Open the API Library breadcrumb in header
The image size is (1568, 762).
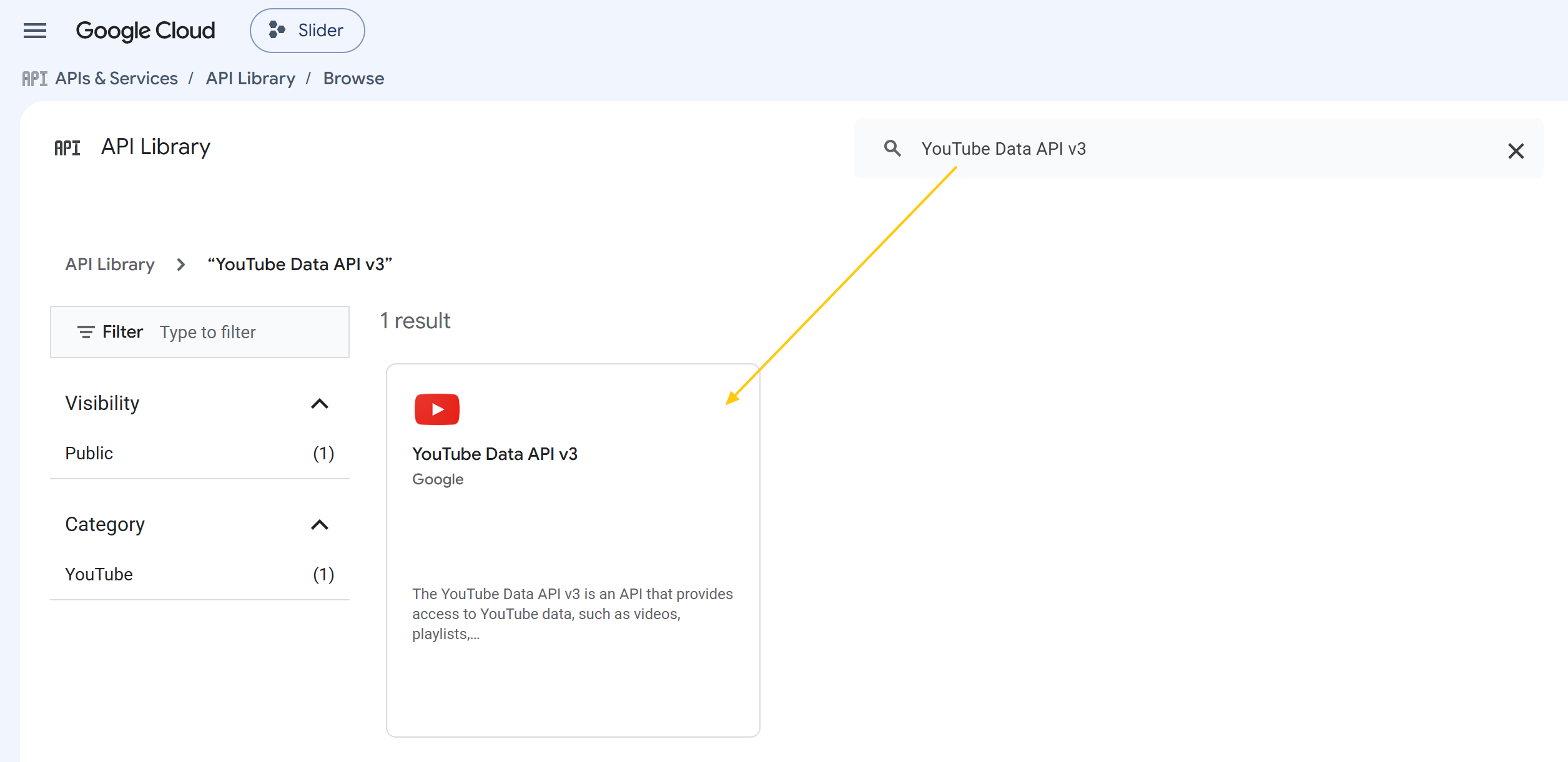[250, 79]
